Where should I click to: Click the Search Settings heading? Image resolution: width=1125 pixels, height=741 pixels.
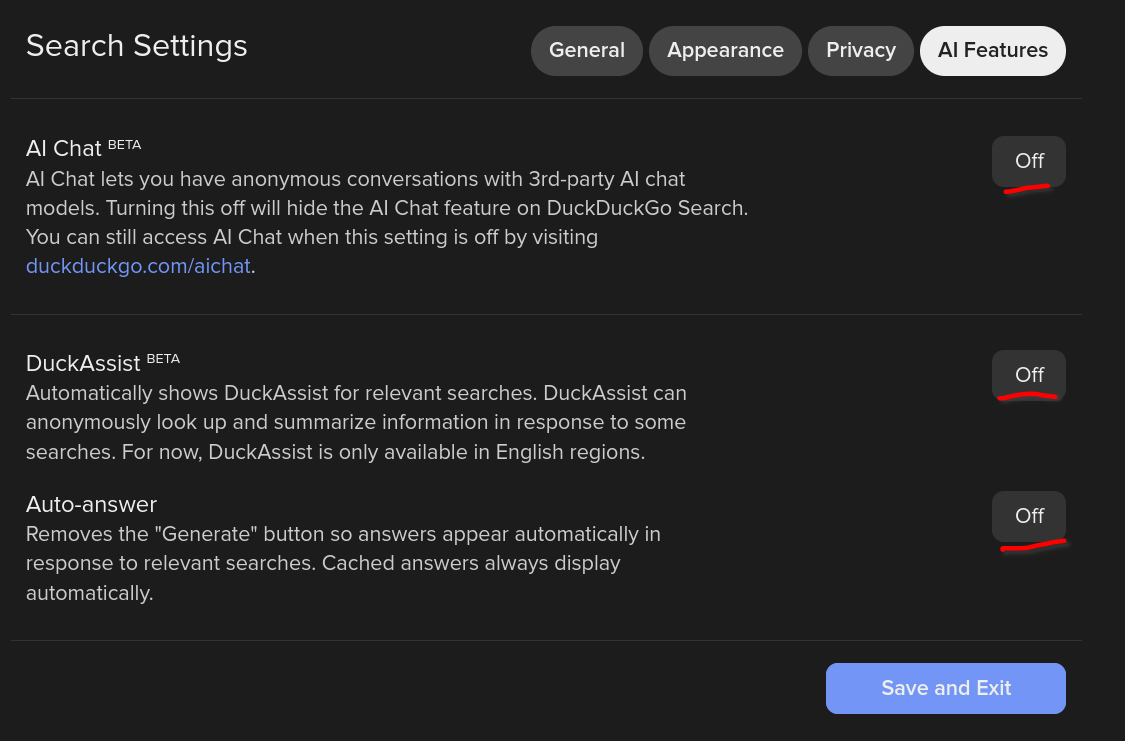point(136,47)
